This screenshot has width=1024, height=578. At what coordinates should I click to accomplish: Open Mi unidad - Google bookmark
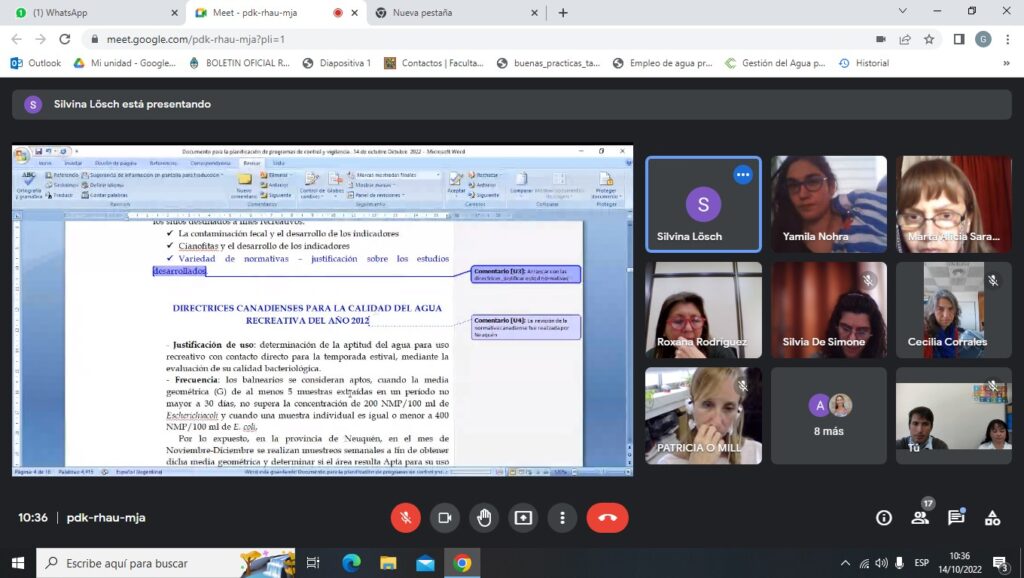tap(125, 63)
